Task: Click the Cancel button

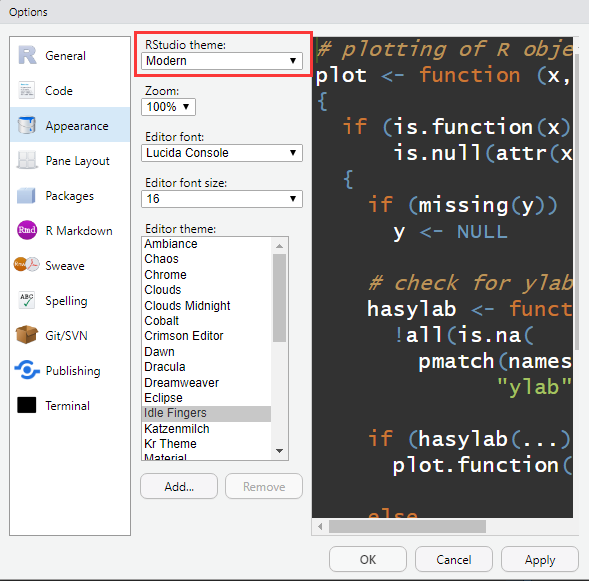Action: tap(453, 559)
